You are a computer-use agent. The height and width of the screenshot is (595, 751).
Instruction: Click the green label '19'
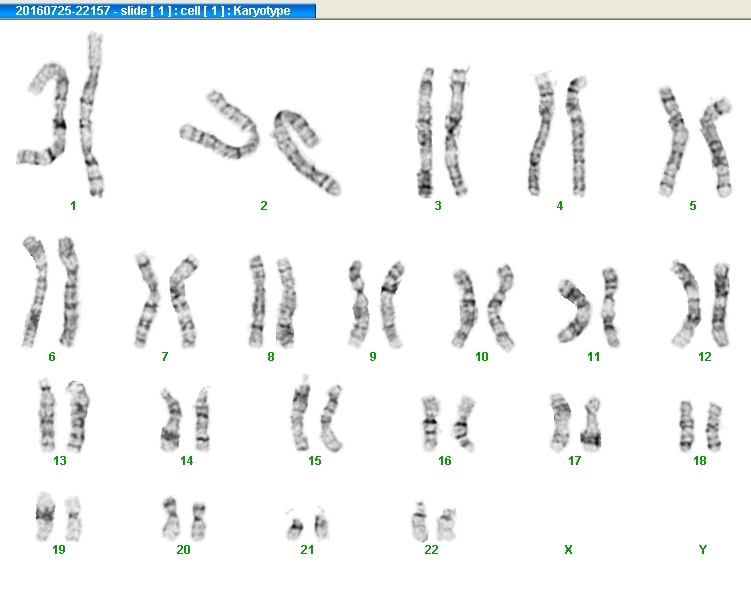click(x=58, y=550)
